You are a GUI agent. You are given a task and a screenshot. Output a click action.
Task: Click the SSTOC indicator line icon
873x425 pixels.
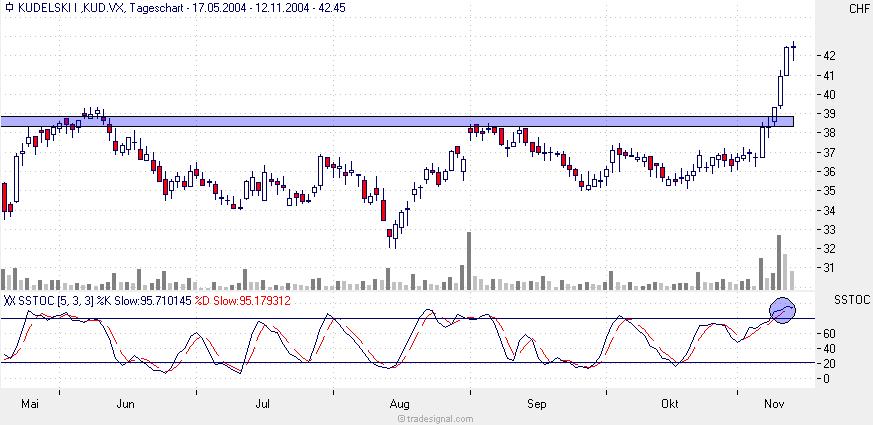click(9, 300)
